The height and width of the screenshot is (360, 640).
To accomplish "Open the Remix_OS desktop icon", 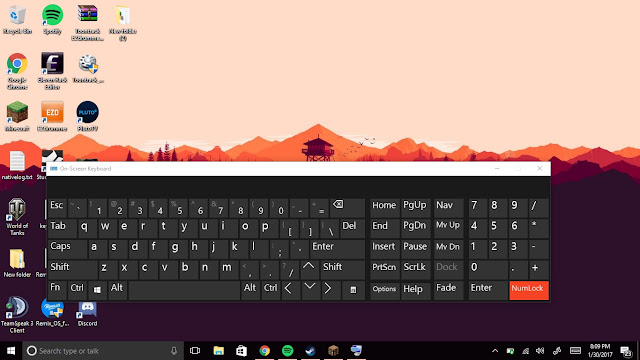I will click(52, 312).
